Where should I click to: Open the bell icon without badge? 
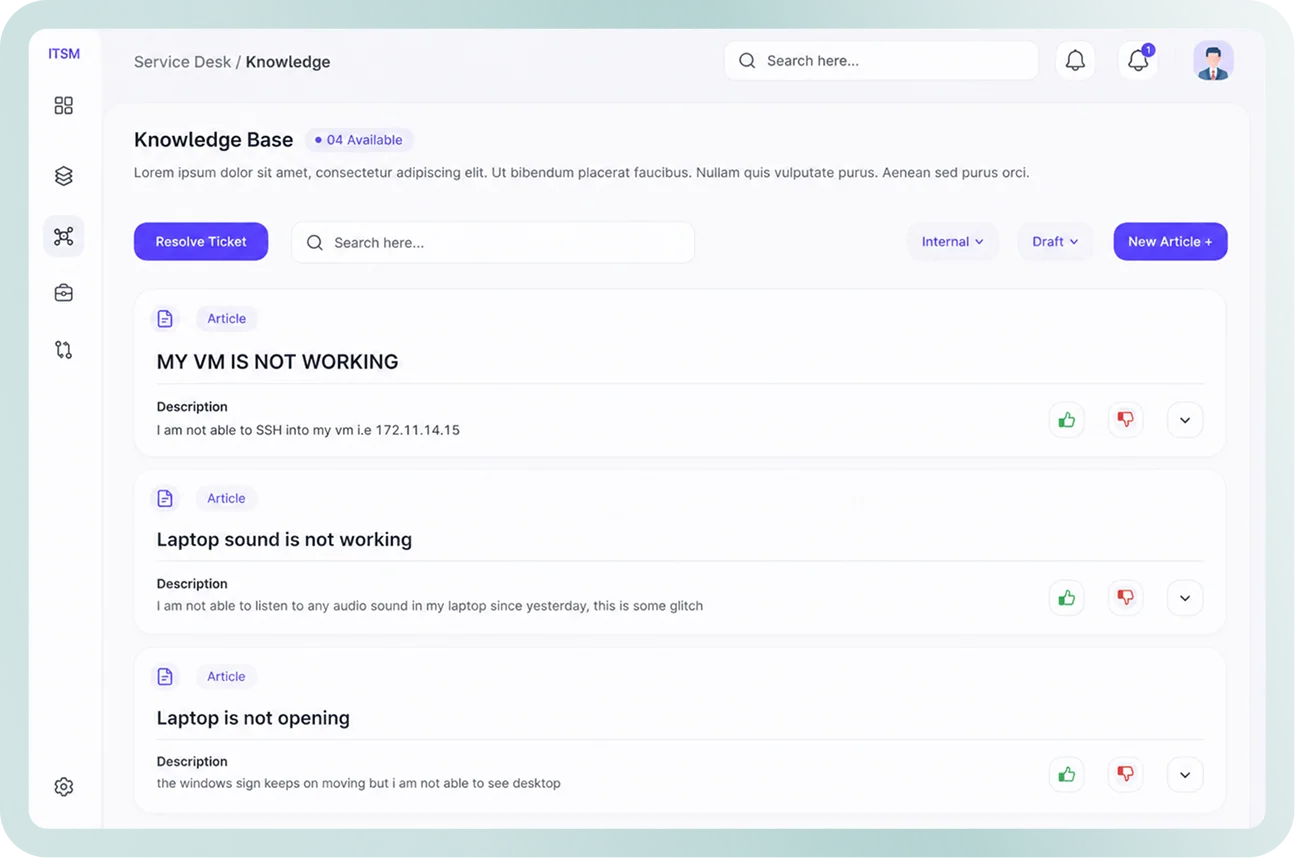[x=1075, y=61]
